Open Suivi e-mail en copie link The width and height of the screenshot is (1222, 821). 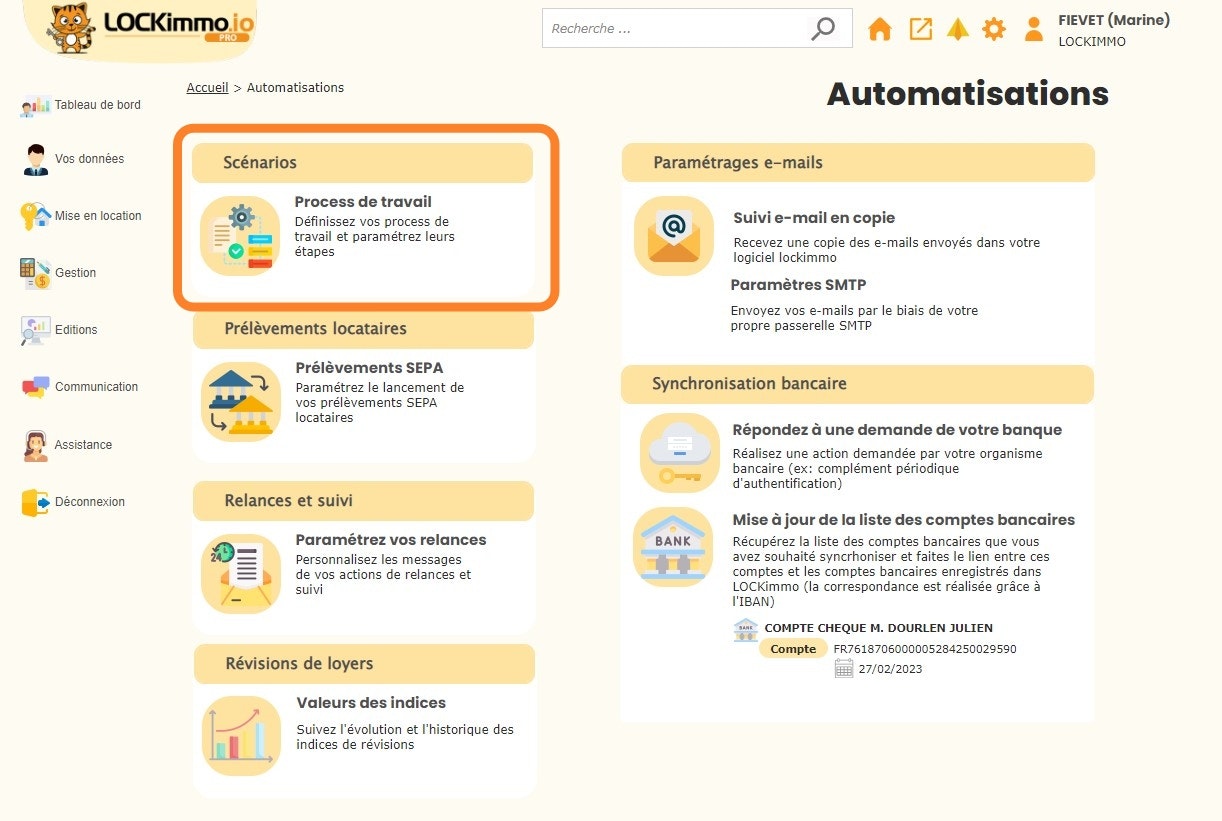pos(814,218)
